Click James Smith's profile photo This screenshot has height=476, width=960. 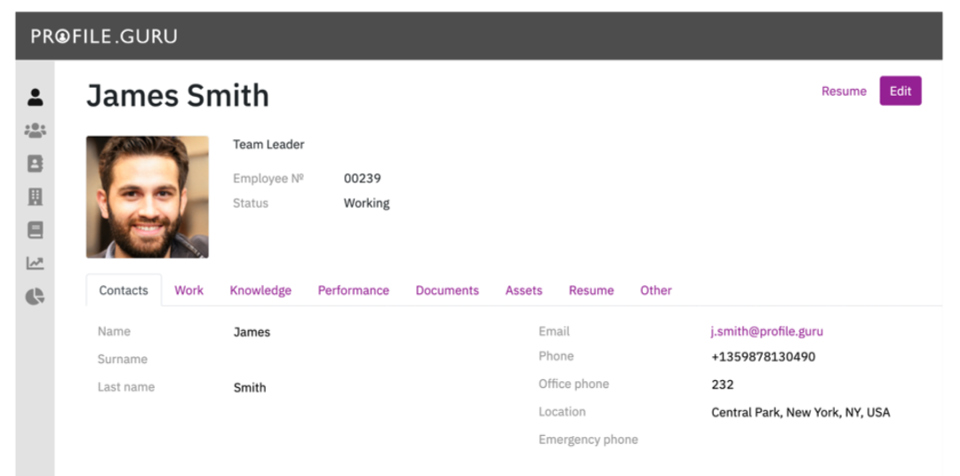(x=147, y=197)
